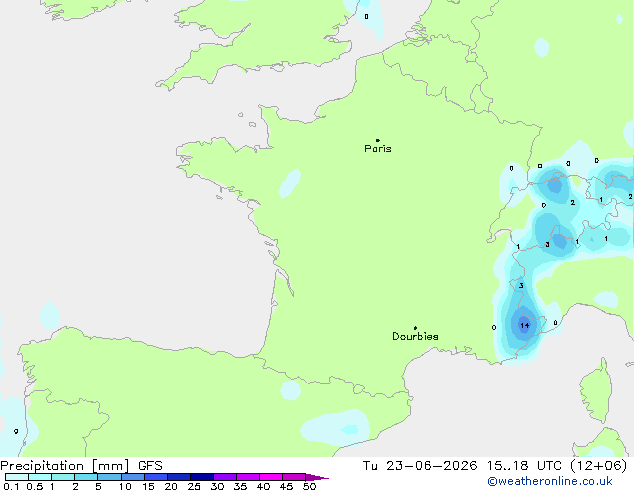Image resolution: width=634 pixels, height=490 pixels.
Task: Click the legend label 25
Action: tap(194, 486)
